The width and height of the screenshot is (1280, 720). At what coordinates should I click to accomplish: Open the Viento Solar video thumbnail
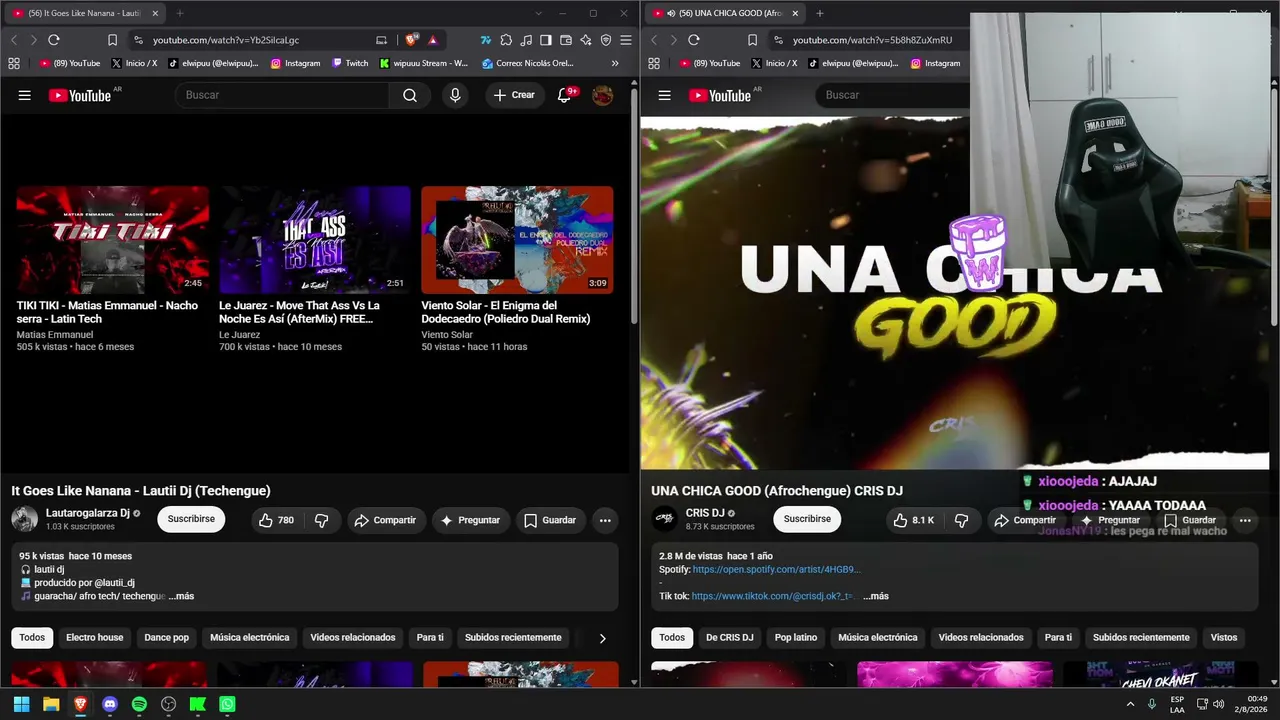(517, 240)
